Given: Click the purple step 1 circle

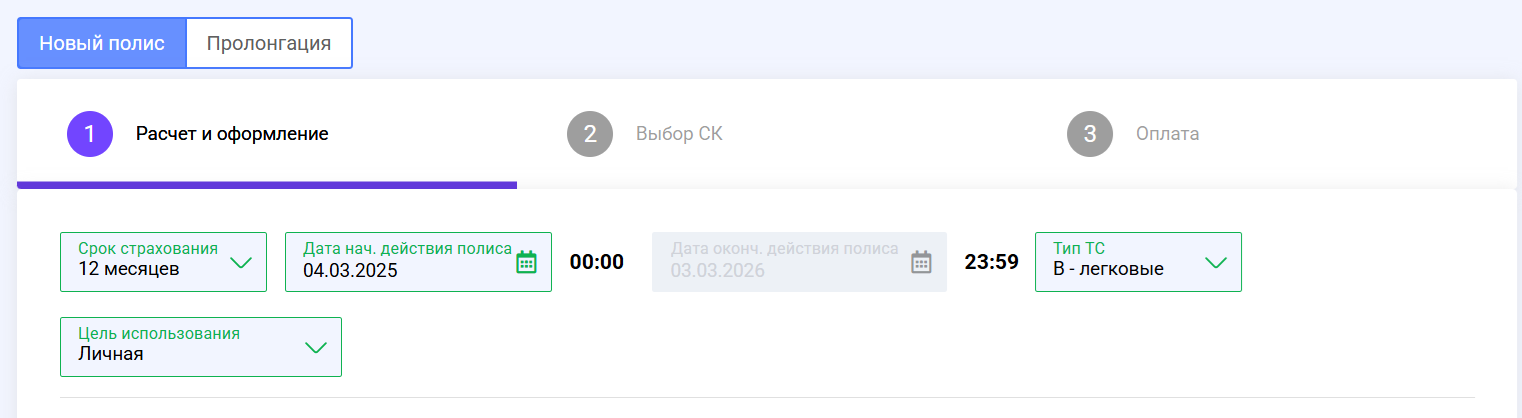Looking at the screenshot, I should [90, 134].
